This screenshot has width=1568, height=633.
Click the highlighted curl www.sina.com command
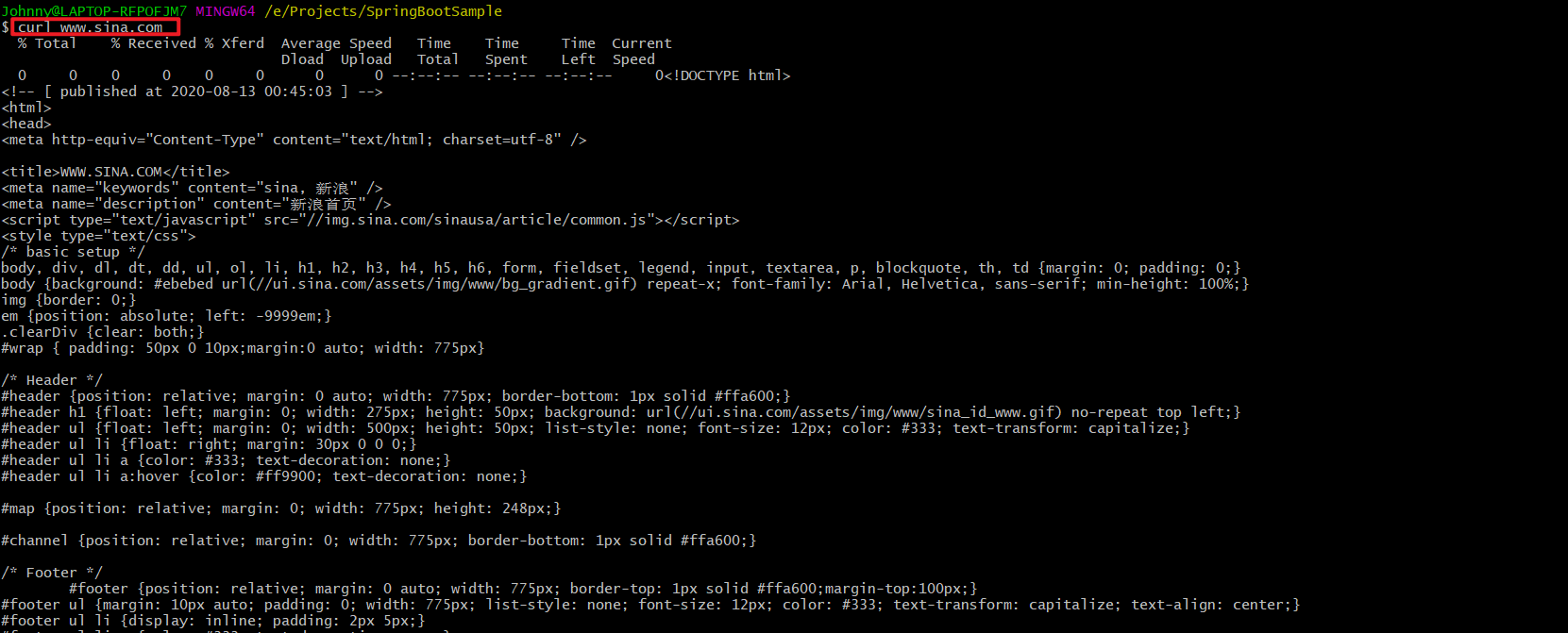(x=91, y=27)
